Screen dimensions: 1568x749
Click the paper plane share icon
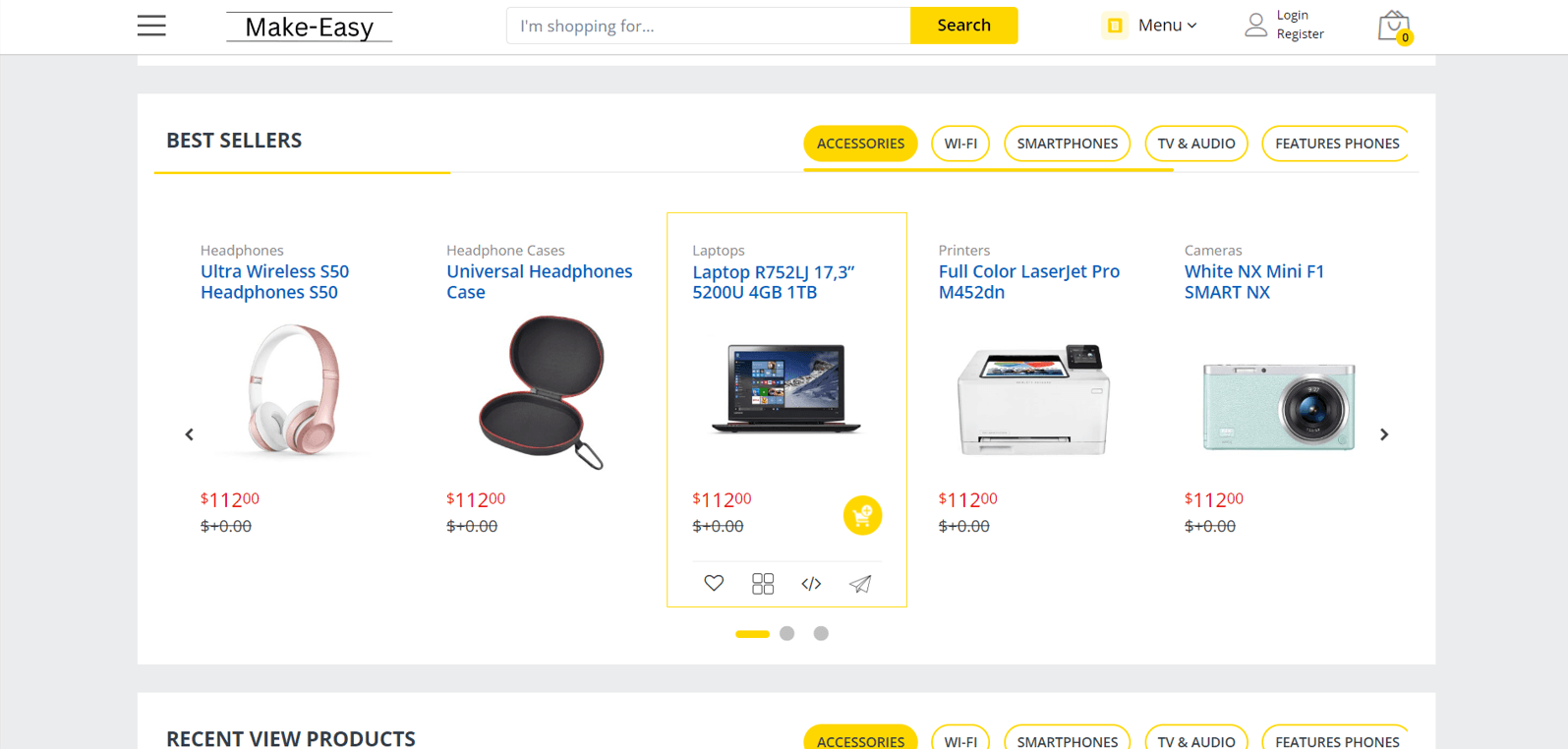[x=860, y=584]
